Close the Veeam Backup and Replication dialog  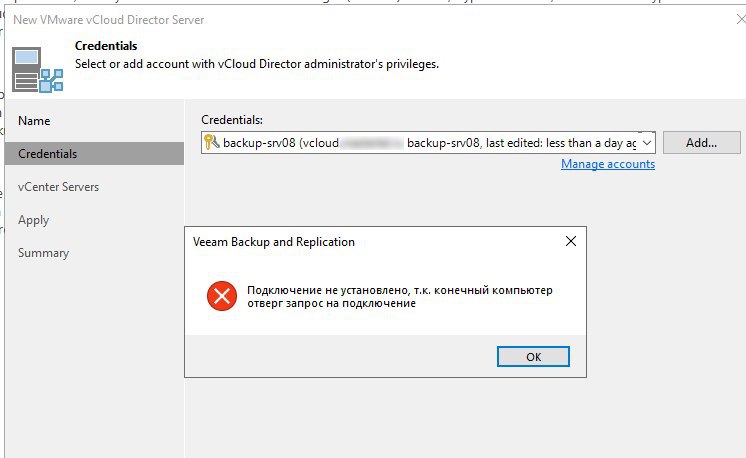571,242
